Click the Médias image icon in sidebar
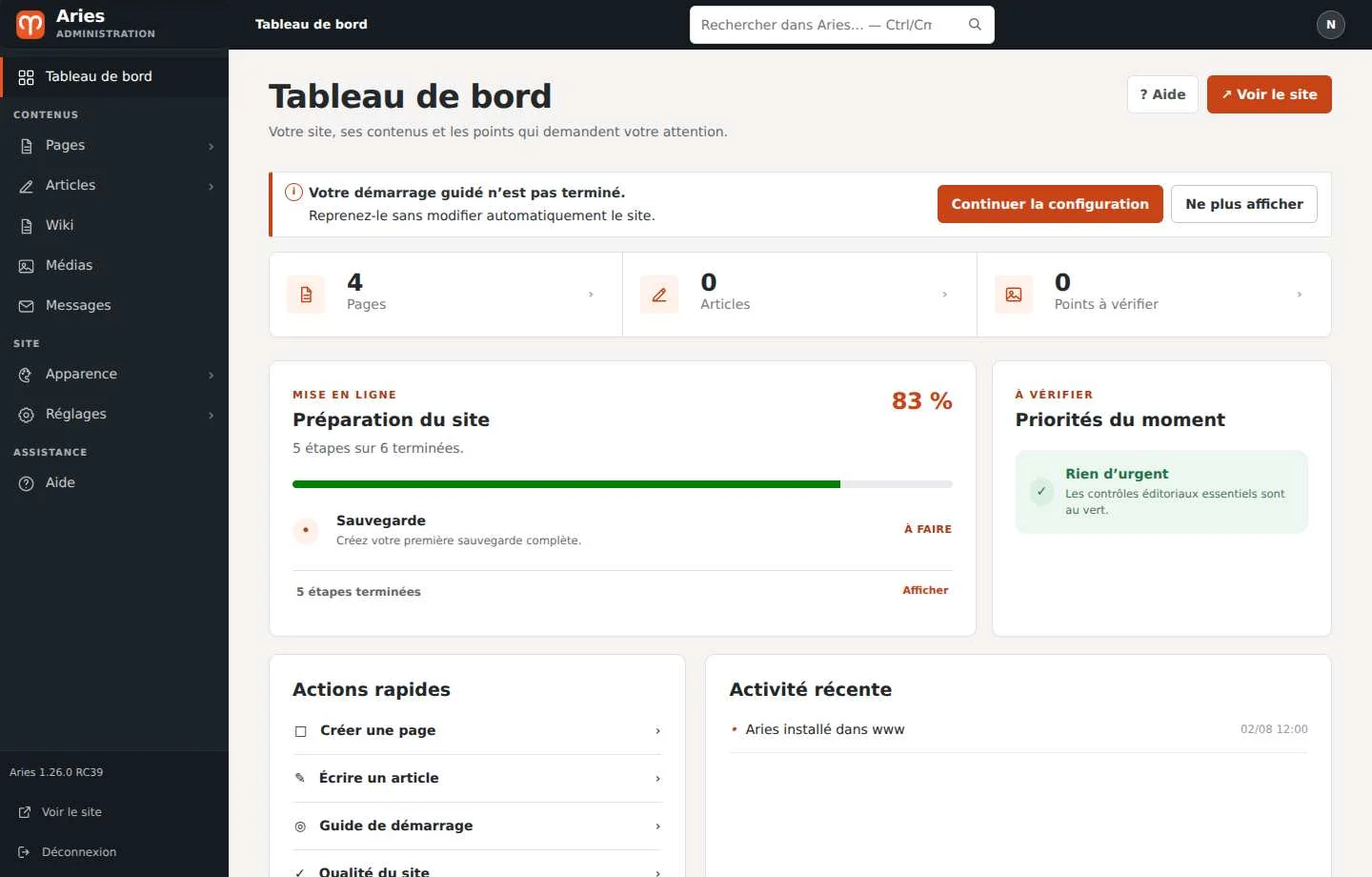The width and height of the screenshot is (1372, 877). coord(27,266)
